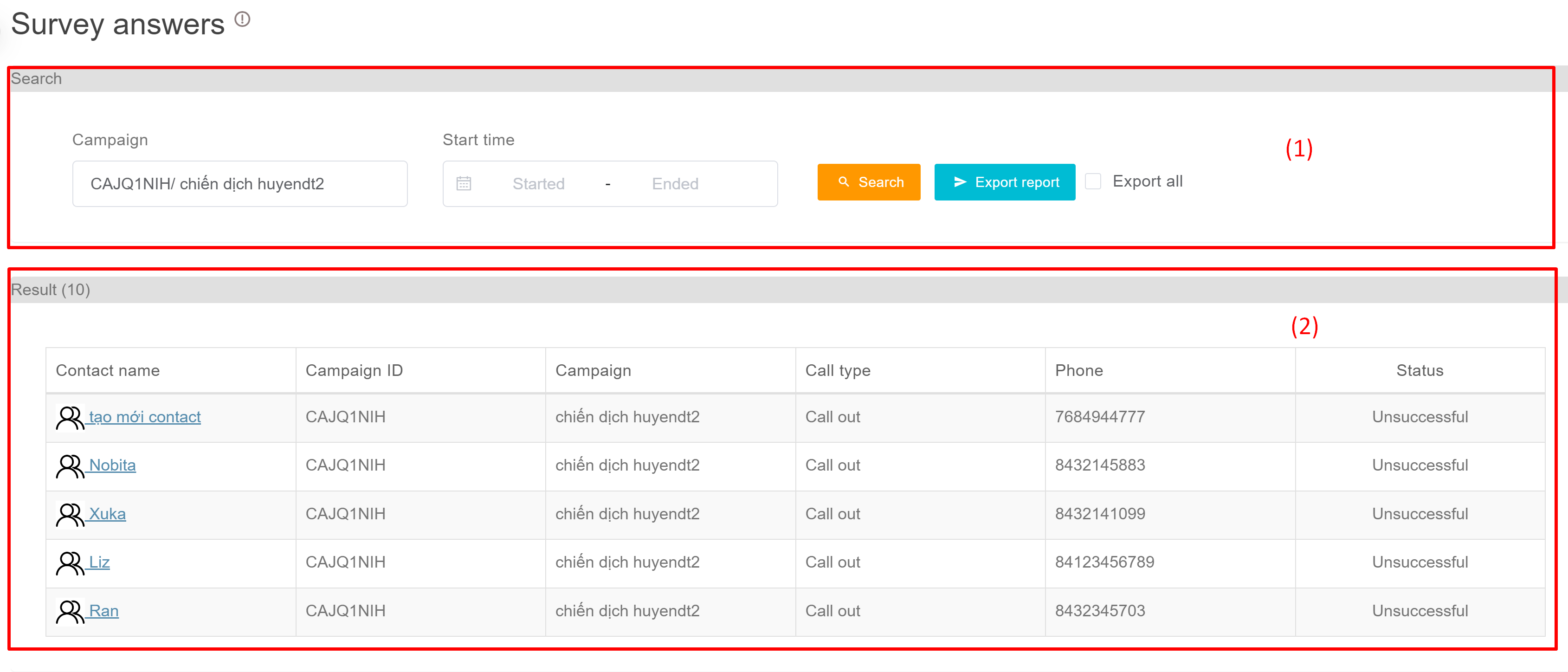Click the Ended date field

pos(674,184)
